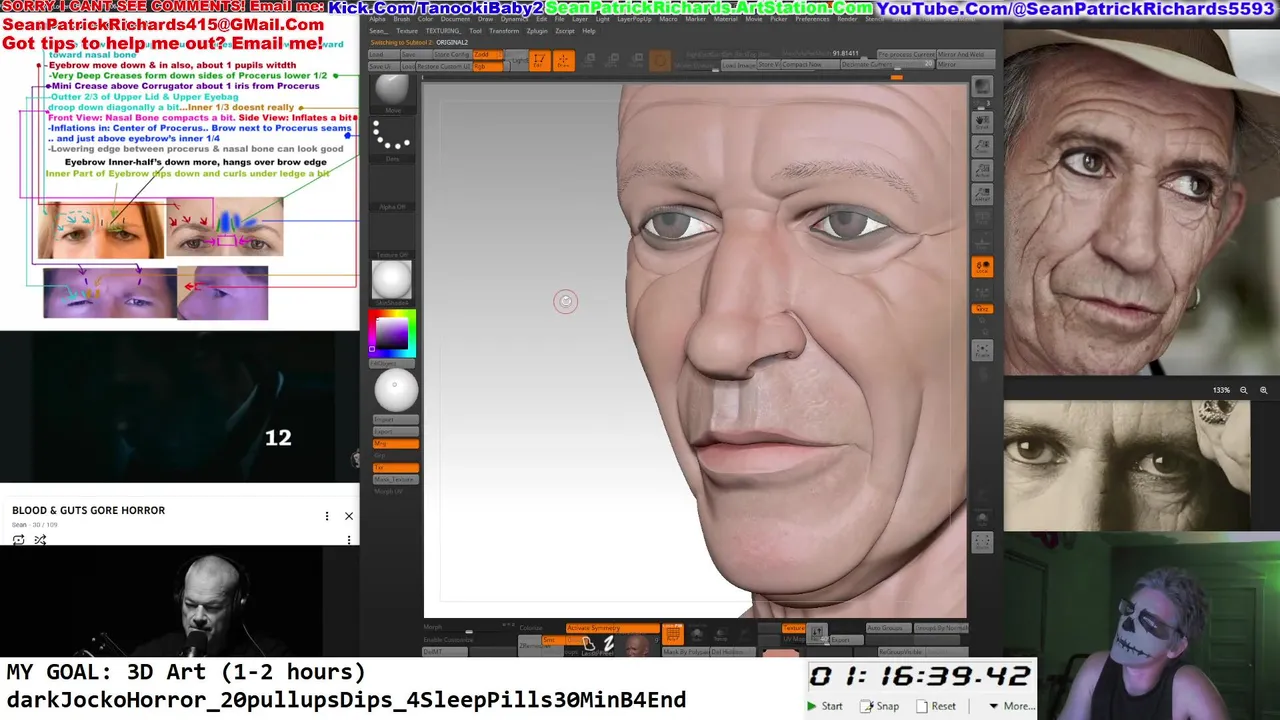Screen dimensions: 1280x720
Task: Click the Del Hidden button
Action: [732, 652]
